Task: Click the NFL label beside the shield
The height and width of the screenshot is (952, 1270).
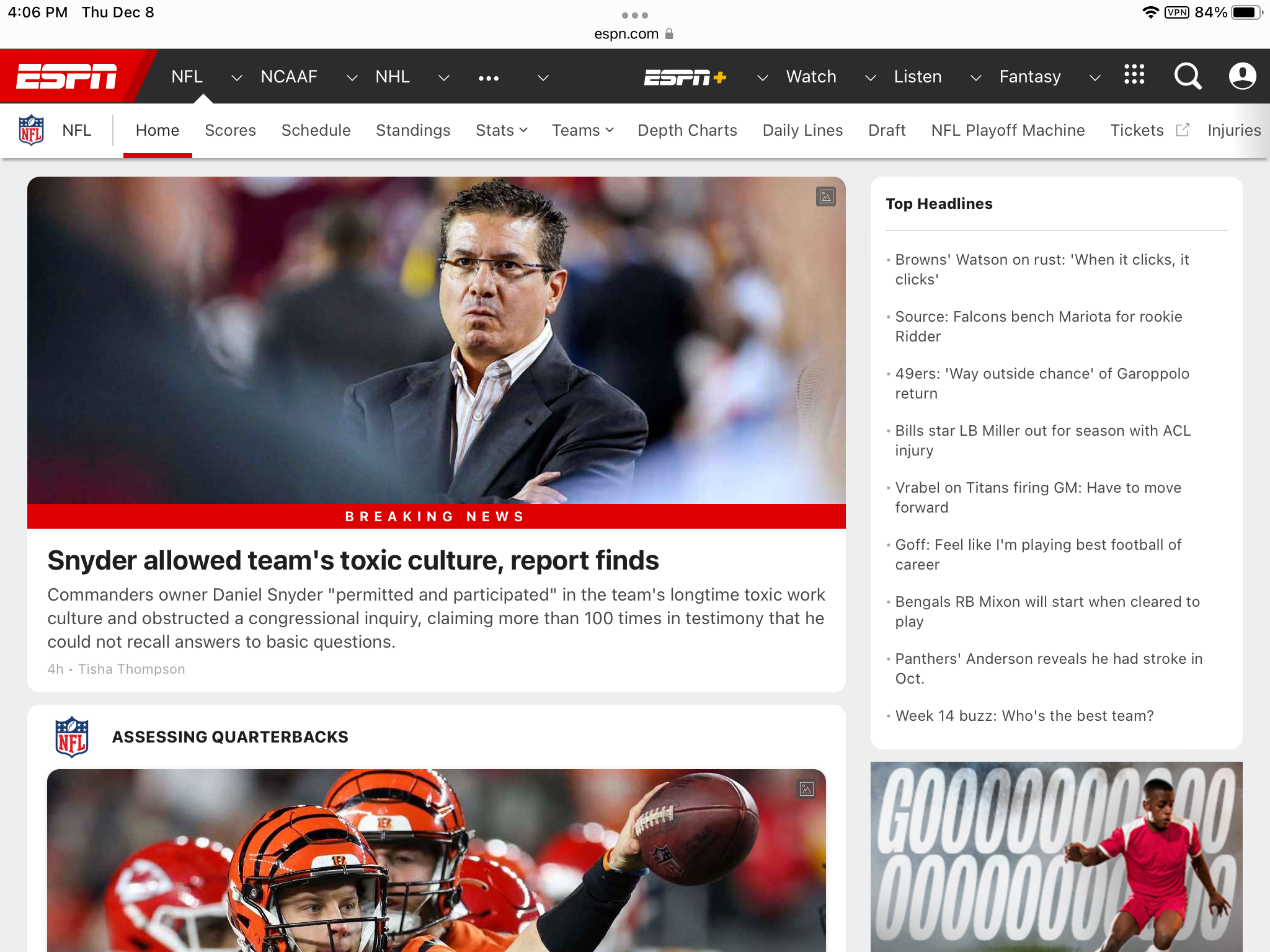Action: tap(77, 130)
